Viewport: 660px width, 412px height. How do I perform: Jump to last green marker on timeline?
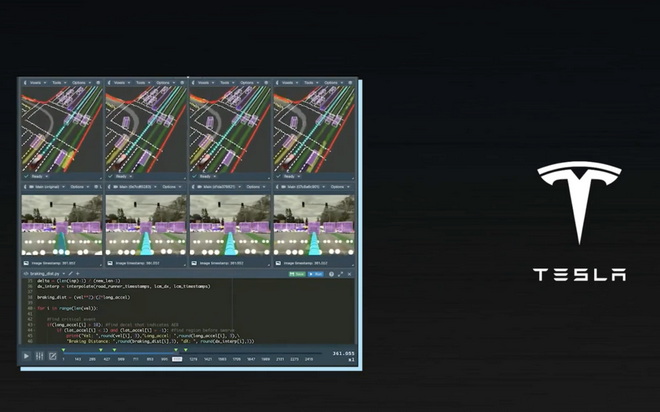[186, 350]
